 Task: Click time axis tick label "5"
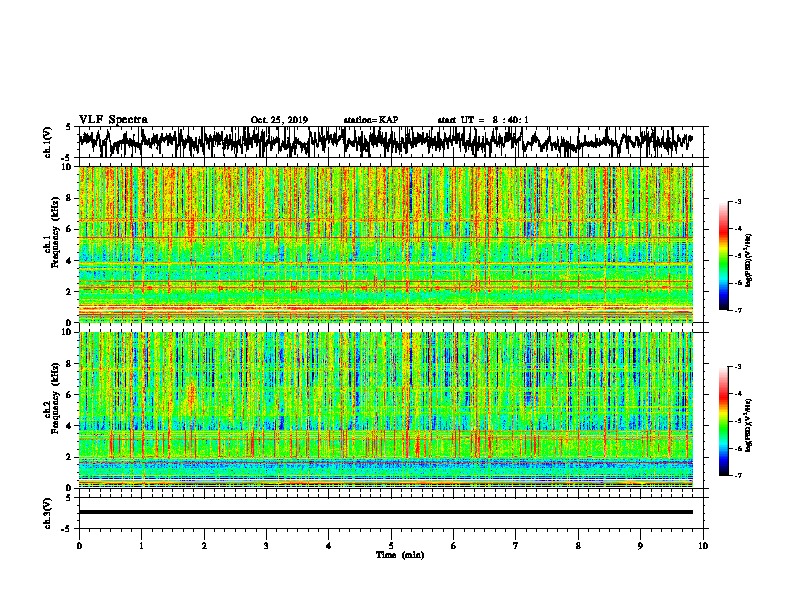coord(391,546)
